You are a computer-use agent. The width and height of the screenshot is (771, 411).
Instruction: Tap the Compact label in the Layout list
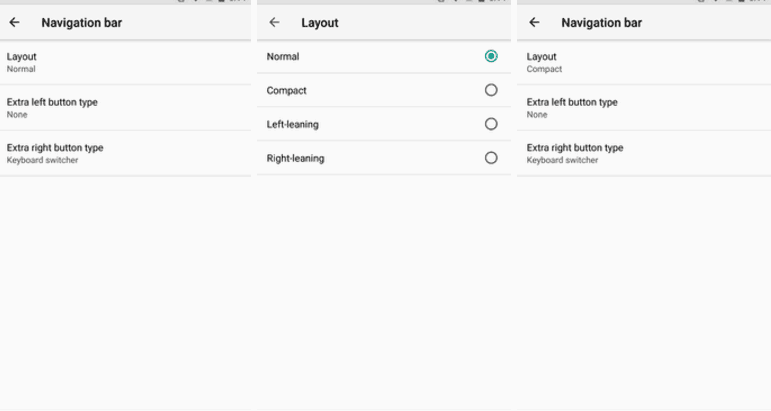286,91
